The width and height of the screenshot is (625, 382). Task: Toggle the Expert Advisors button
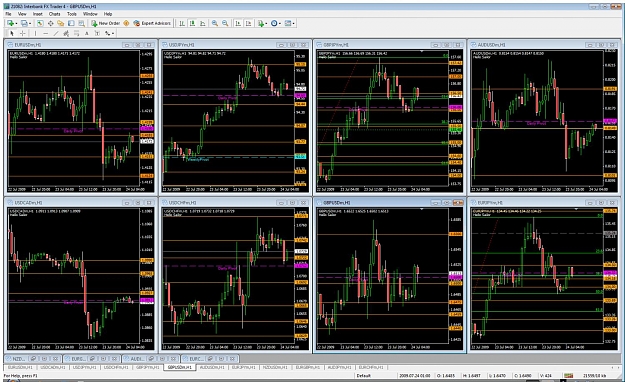pyautogui.click(x=152, y=24)
